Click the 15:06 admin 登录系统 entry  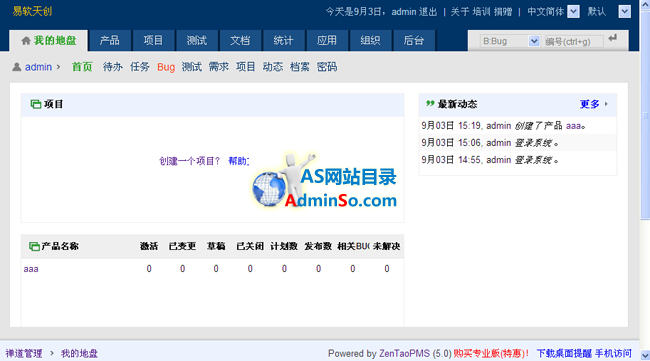pyautogui.click(x=517, y=143)
